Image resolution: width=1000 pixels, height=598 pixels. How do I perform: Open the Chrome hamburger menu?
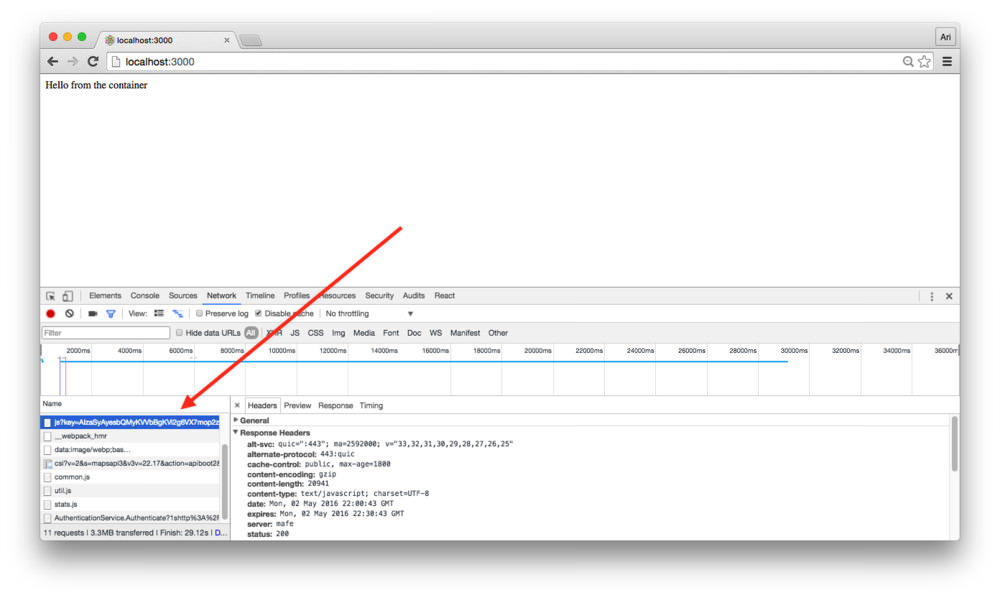pos(946,62)
